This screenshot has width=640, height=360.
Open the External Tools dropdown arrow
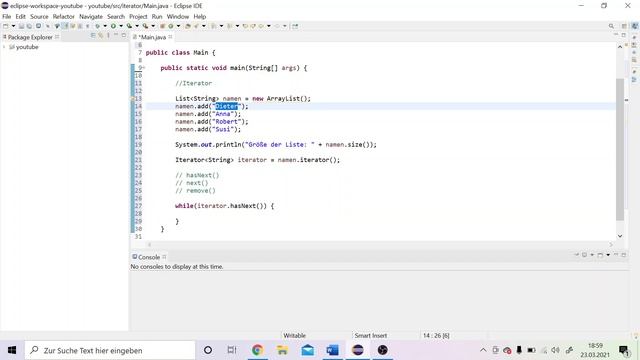click(x=153, y=26)
